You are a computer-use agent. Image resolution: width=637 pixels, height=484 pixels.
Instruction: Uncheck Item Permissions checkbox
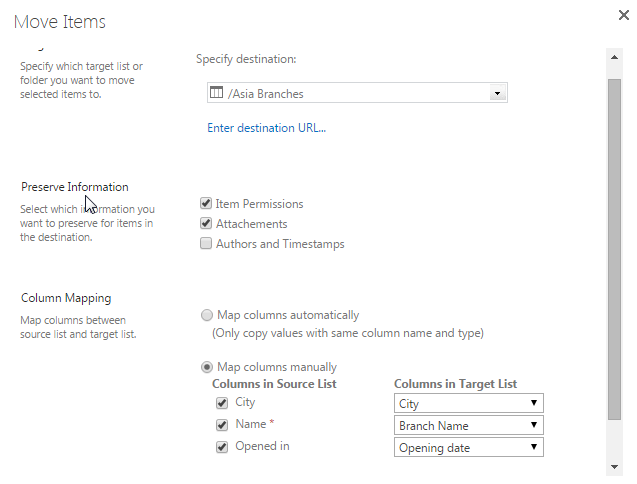tap(206, 203)
